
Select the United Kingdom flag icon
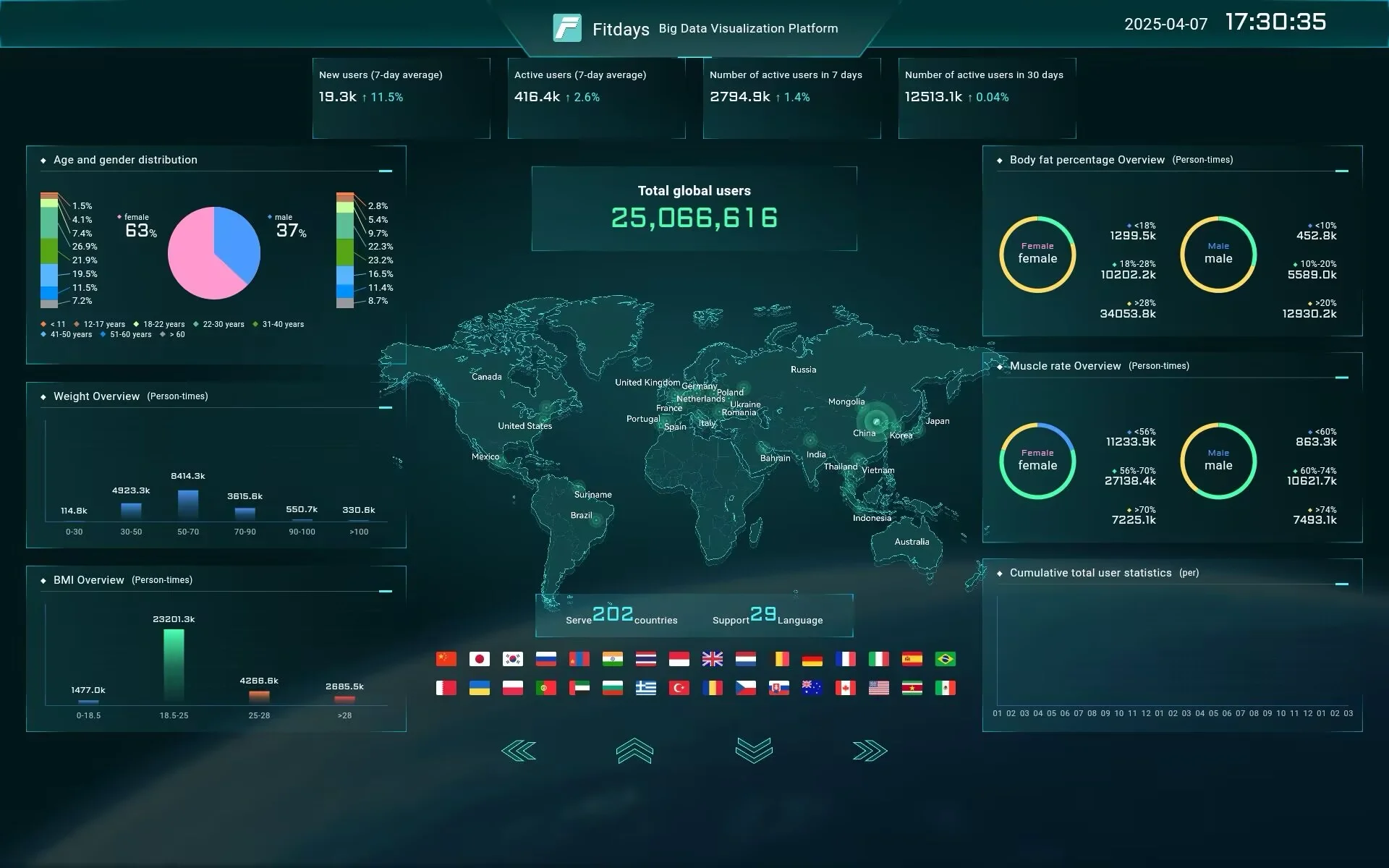coord(712,659)
